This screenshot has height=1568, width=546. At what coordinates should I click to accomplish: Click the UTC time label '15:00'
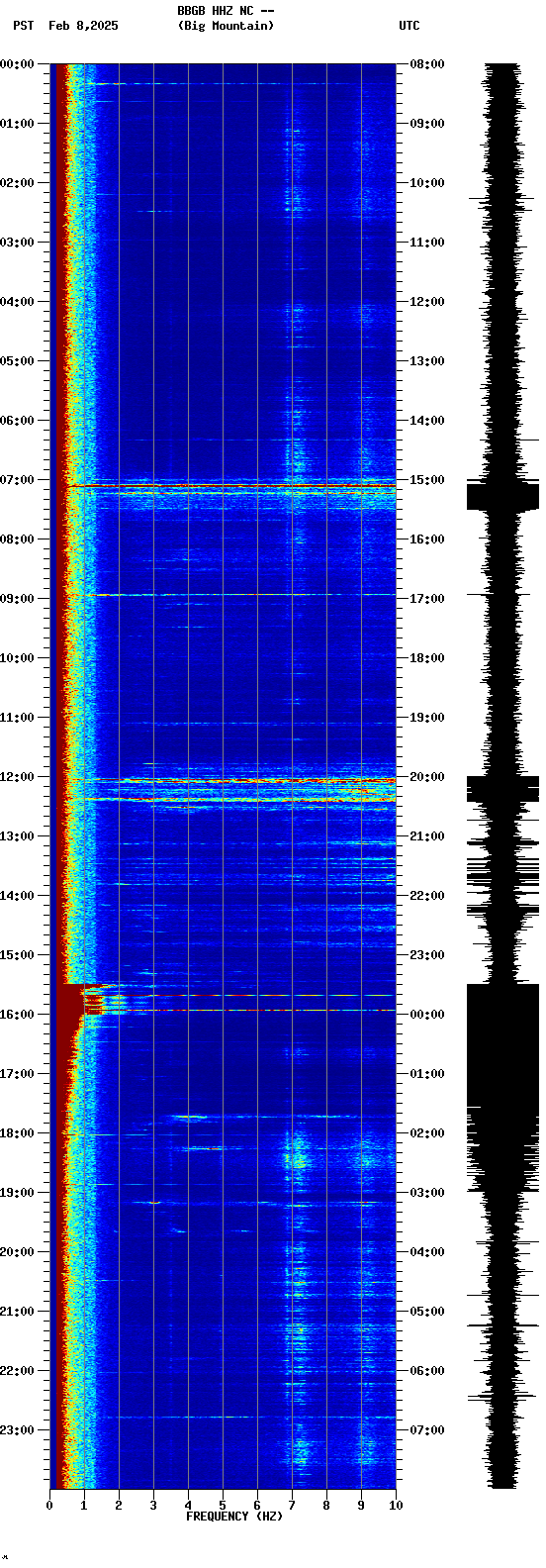pyautogui.click(x=427, y=480)
